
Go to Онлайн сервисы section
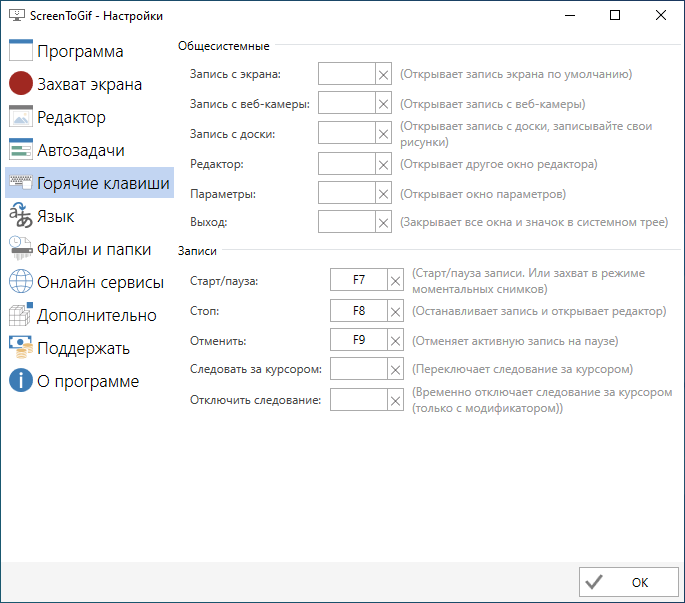tap(89, 281)
